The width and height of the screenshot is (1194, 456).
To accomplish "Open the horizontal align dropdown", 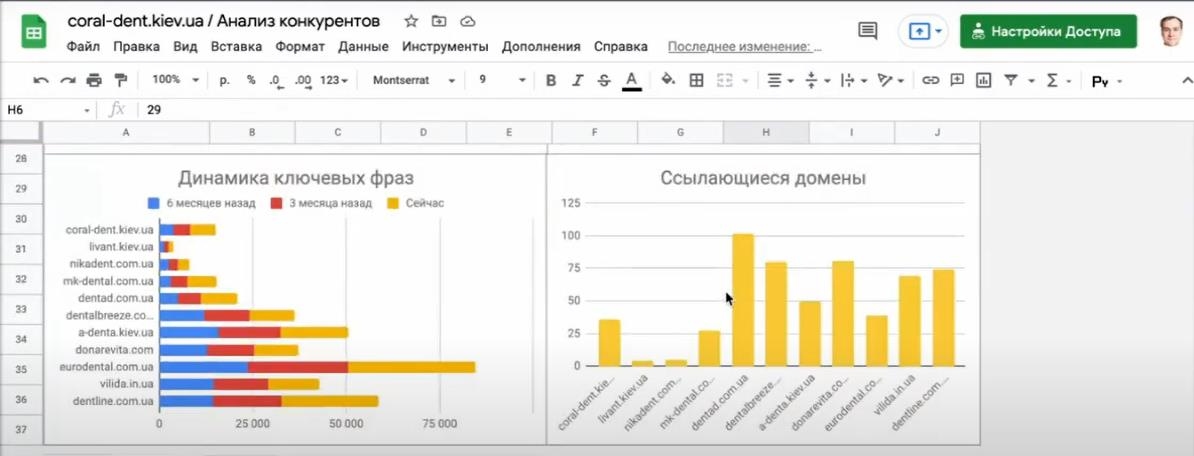I will coord(780,80).
